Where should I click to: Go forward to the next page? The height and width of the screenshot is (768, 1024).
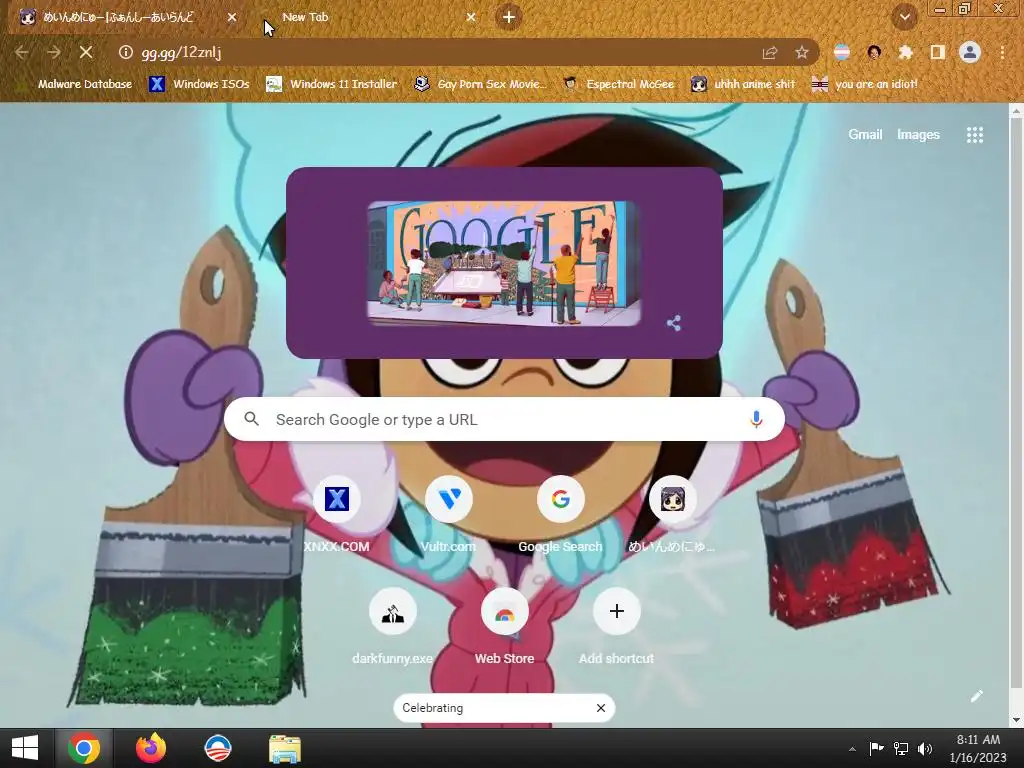coord(54,52)
